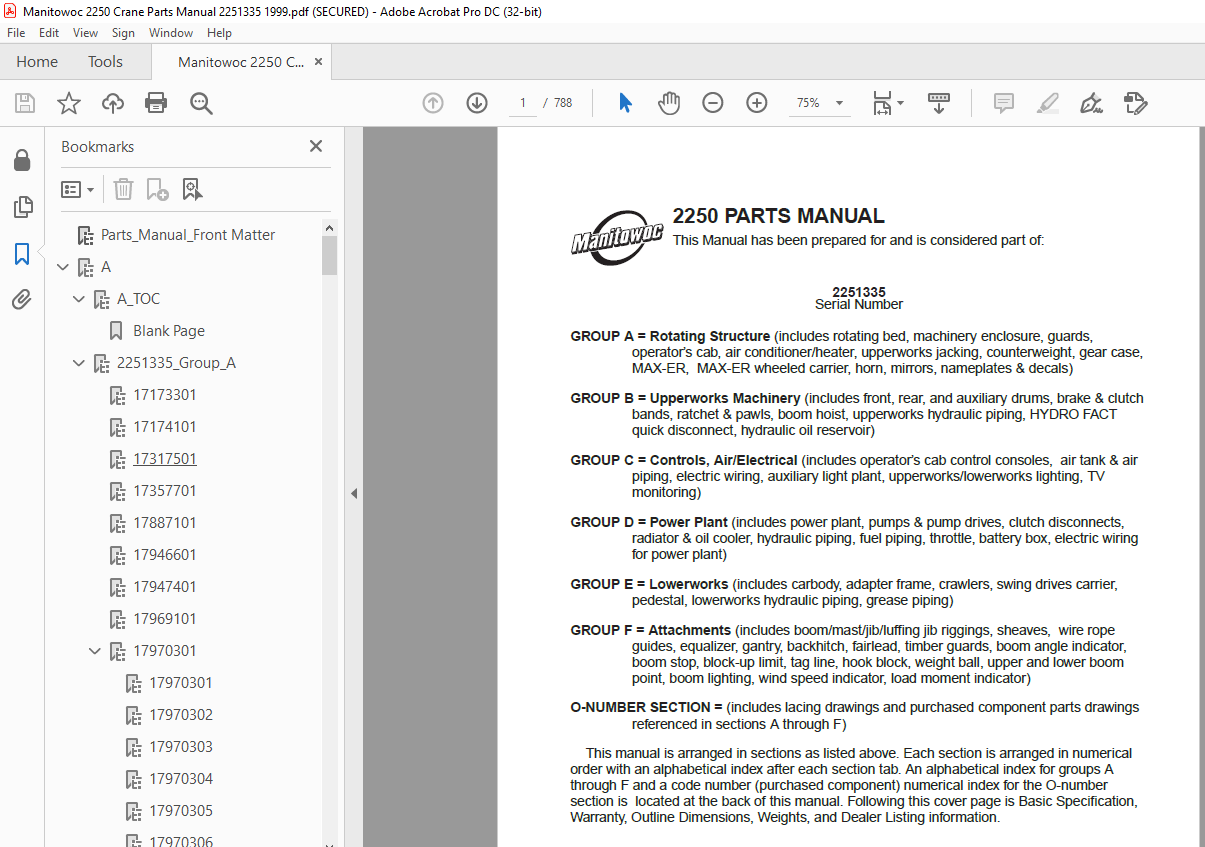Open bookmark 17970304
Screen dimensions: 1205x847
coord(181,779)
